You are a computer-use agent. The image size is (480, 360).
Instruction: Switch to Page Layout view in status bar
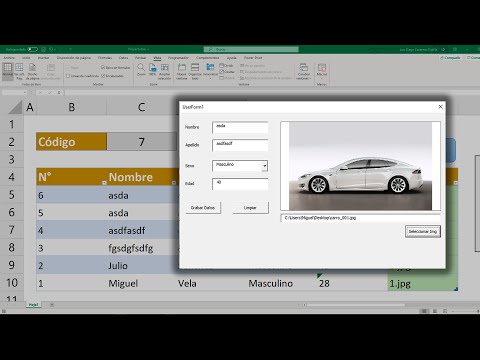tap(435, 311)
